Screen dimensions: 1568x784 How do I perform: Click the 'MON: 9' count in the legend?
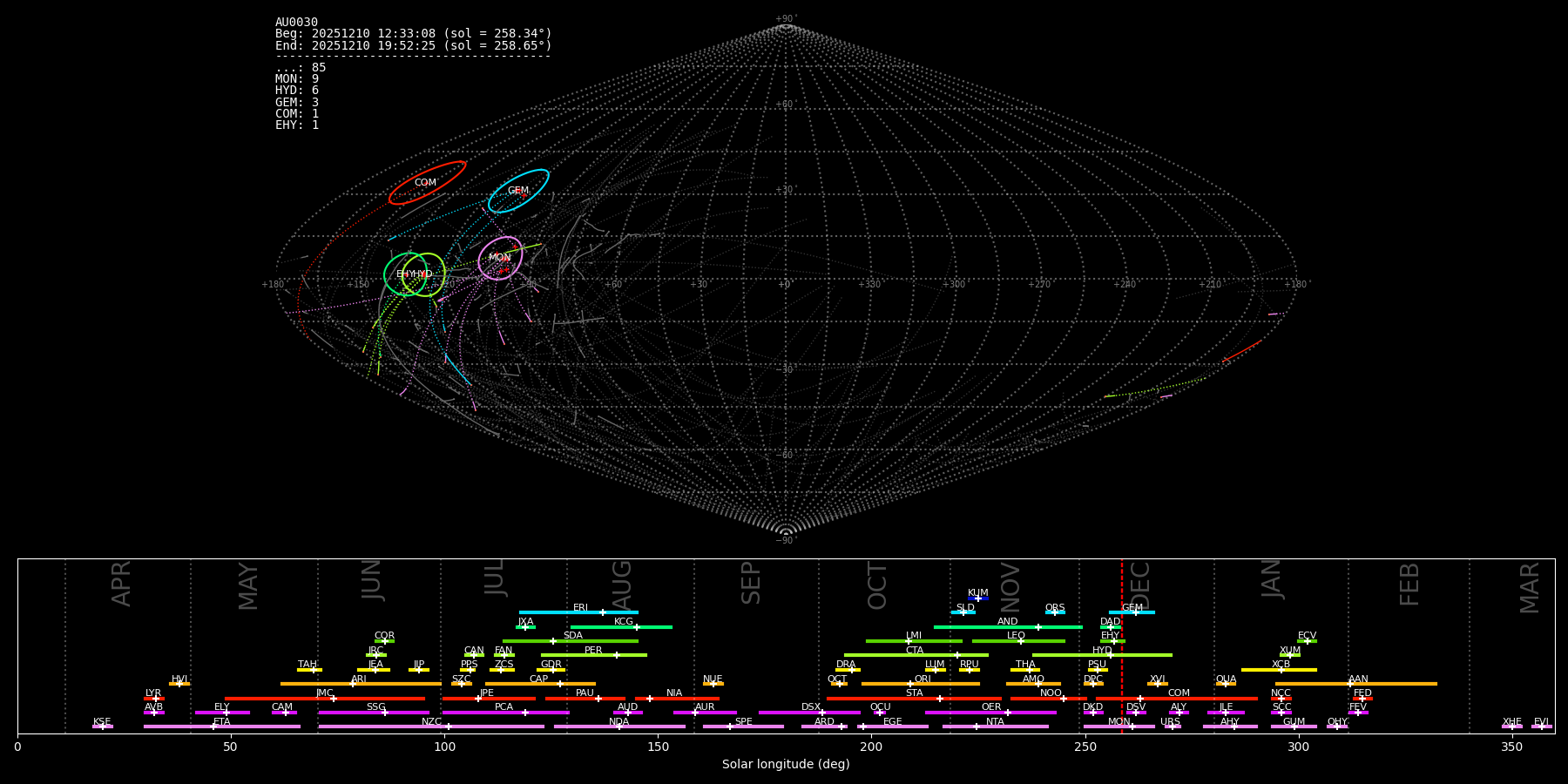click(297, 79)
